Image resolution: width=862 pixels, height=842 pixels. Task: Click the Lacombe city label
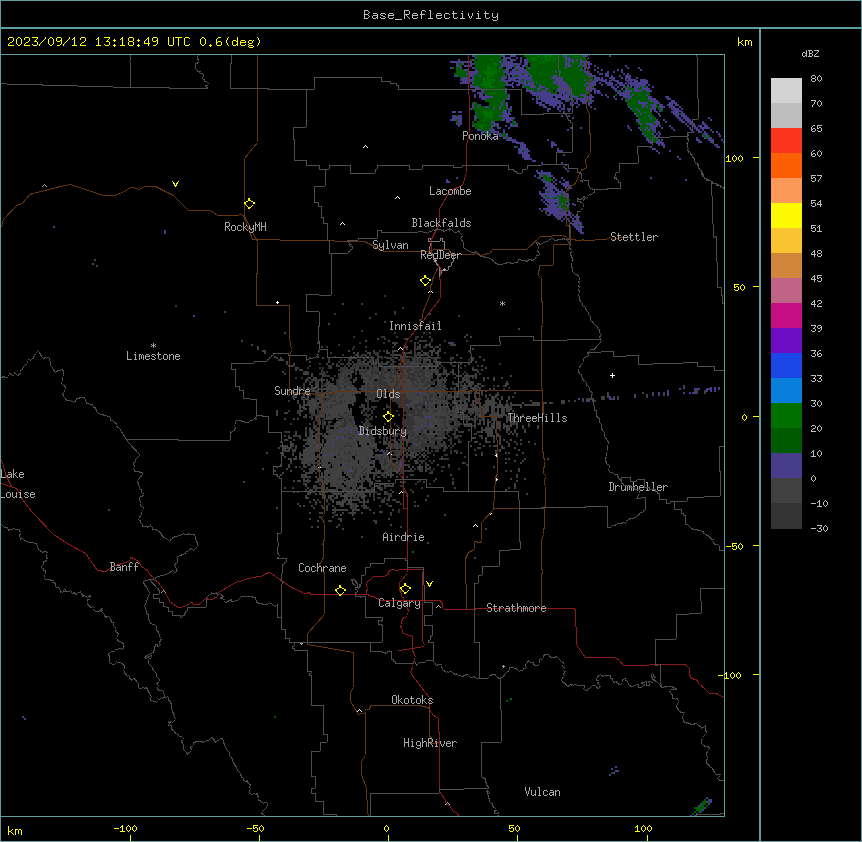click(x=450, y=191)
